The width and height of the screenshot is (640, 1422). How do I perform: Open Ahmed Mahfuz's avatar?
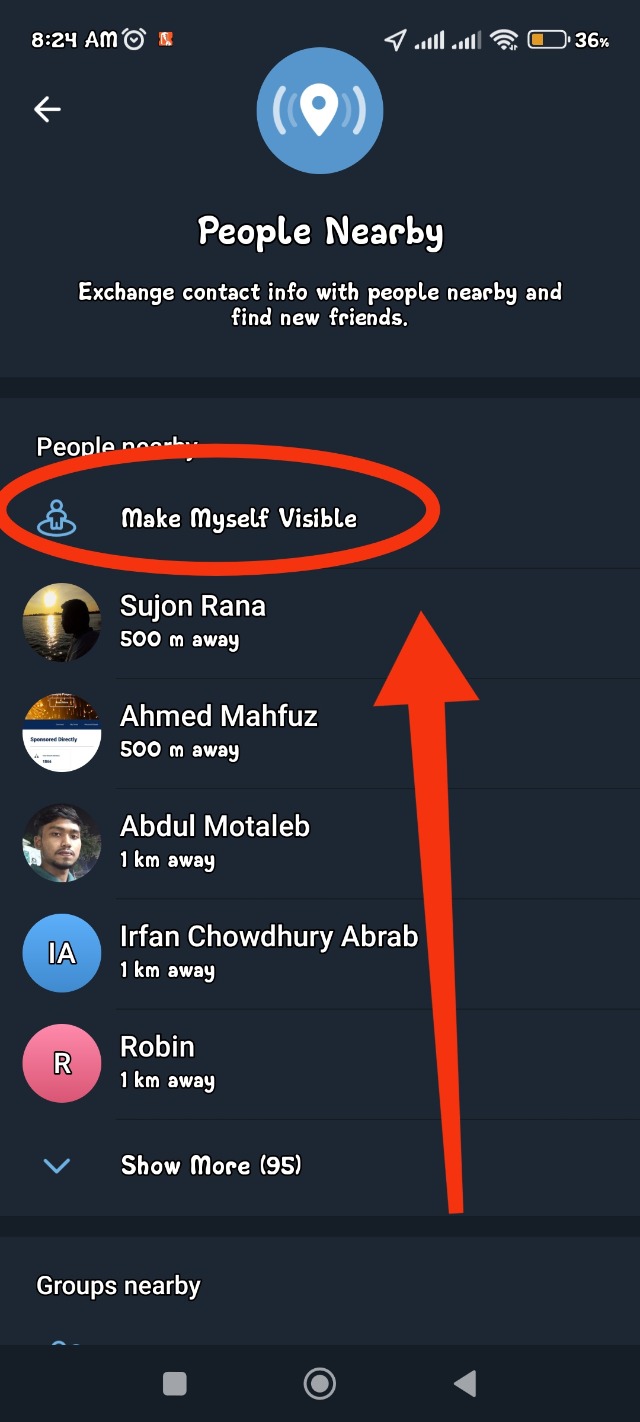pyautogui.click(x=62, y=732)
